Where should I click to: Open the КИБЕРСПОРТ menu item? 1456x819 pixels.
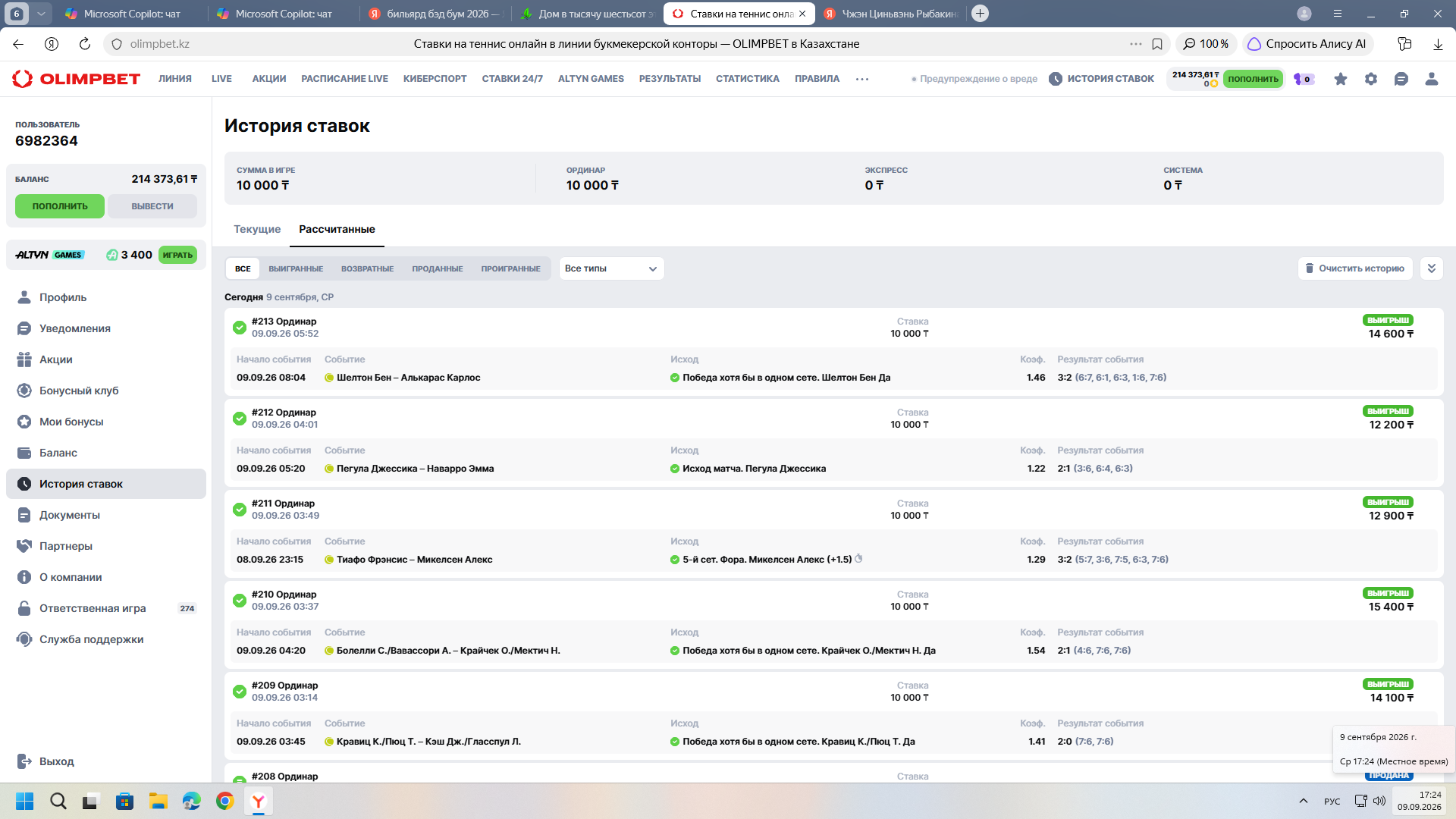point(435,79)
